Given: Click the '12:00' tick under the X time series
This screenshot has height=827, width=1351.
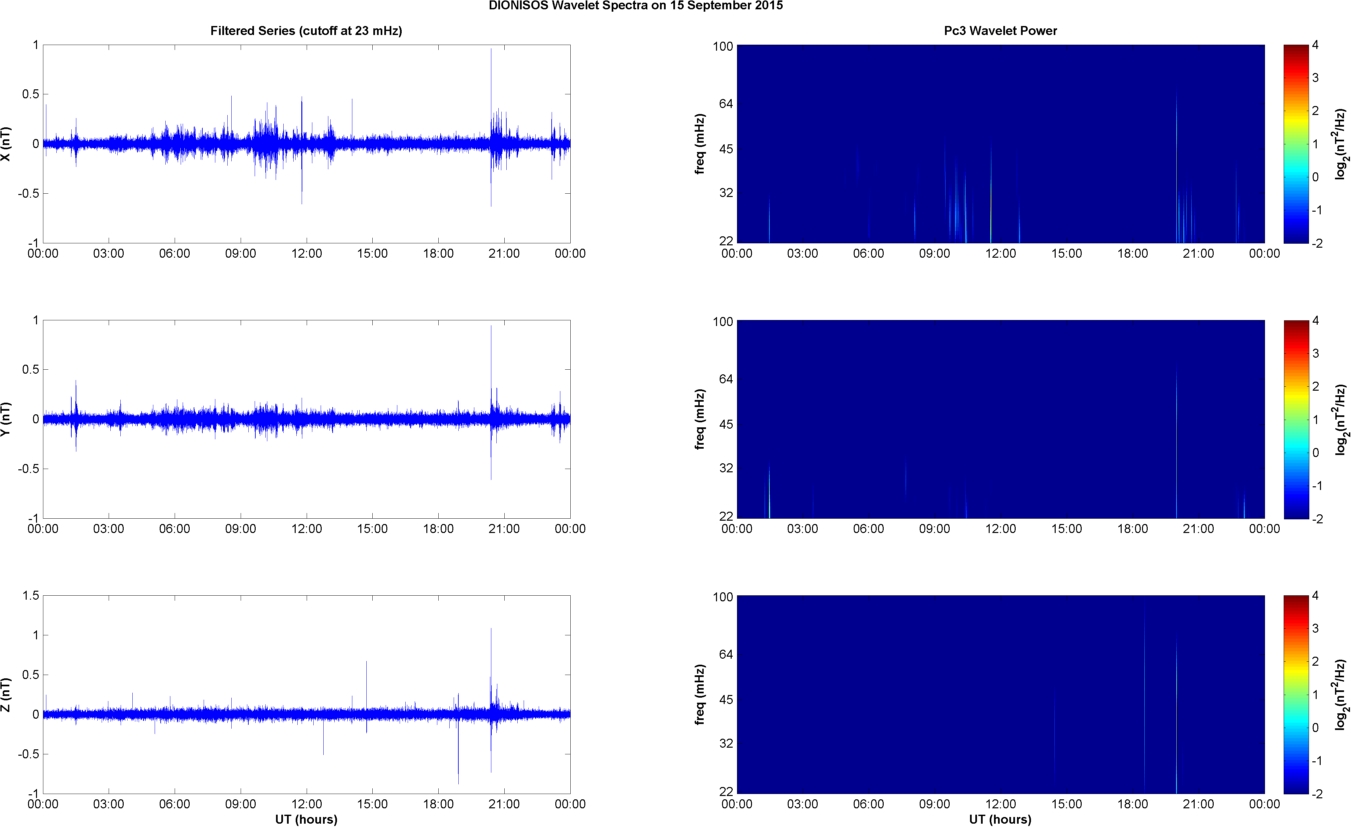Looking at the screenshot, I should (x=306, y=254).
